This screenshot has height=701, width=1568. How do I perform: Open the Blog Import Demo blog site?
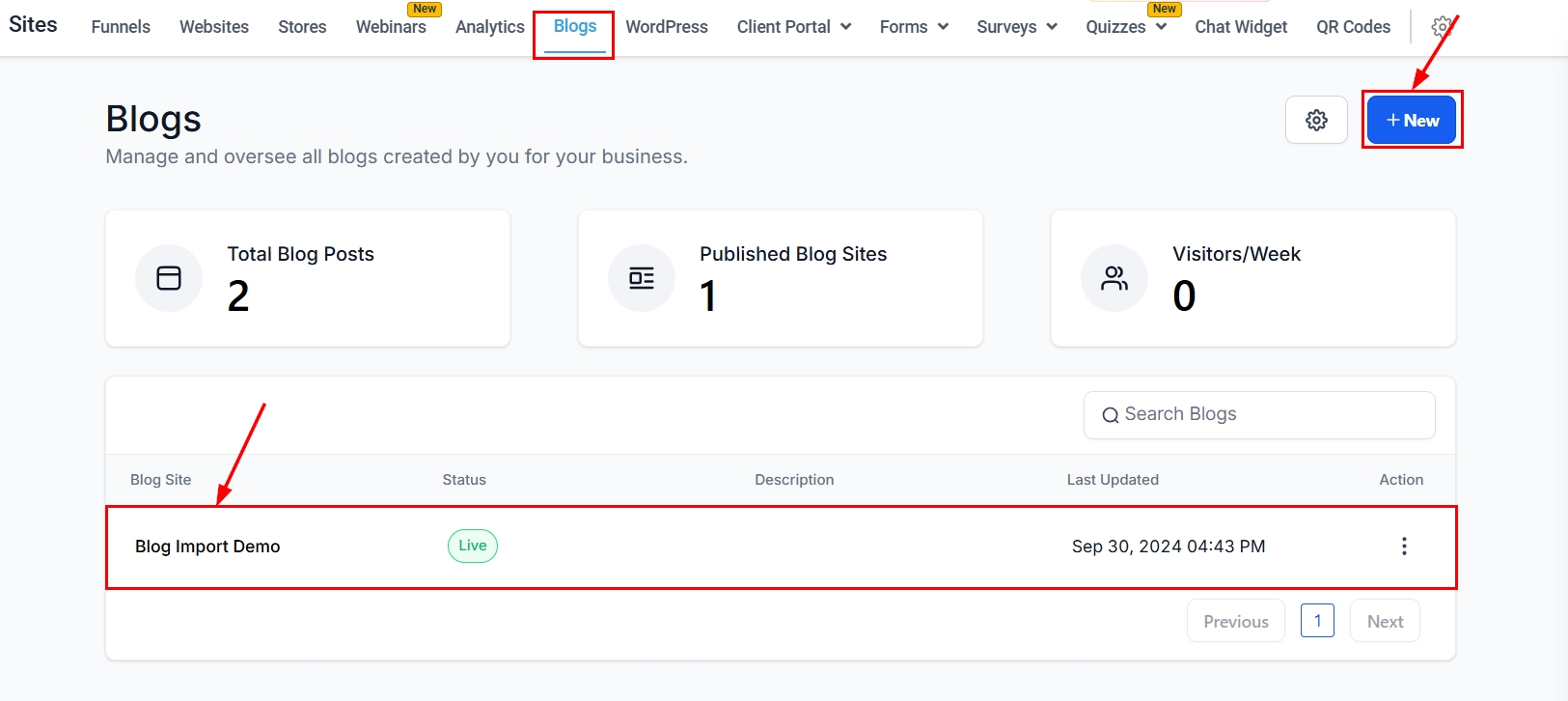point(207,547)
